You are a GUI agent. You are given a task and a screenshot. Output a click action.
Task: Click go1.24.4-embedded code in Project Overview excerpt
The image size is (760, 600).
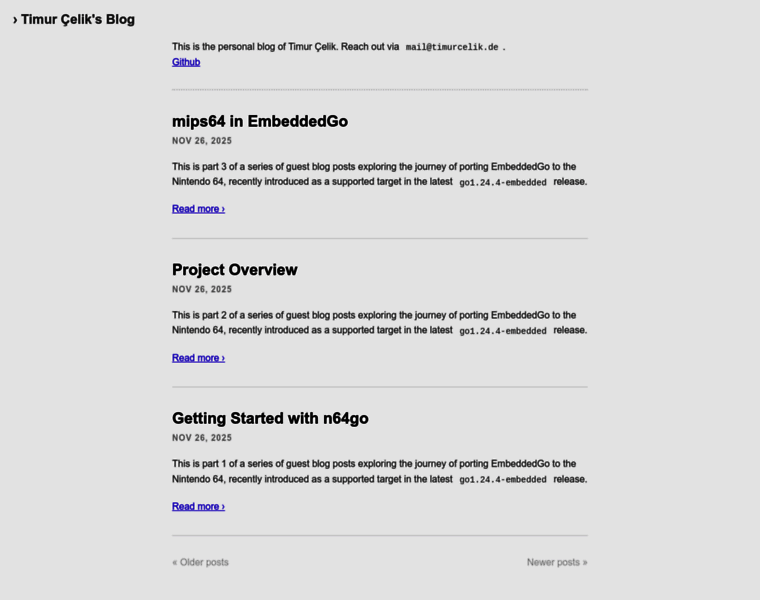tap(503, 331)
